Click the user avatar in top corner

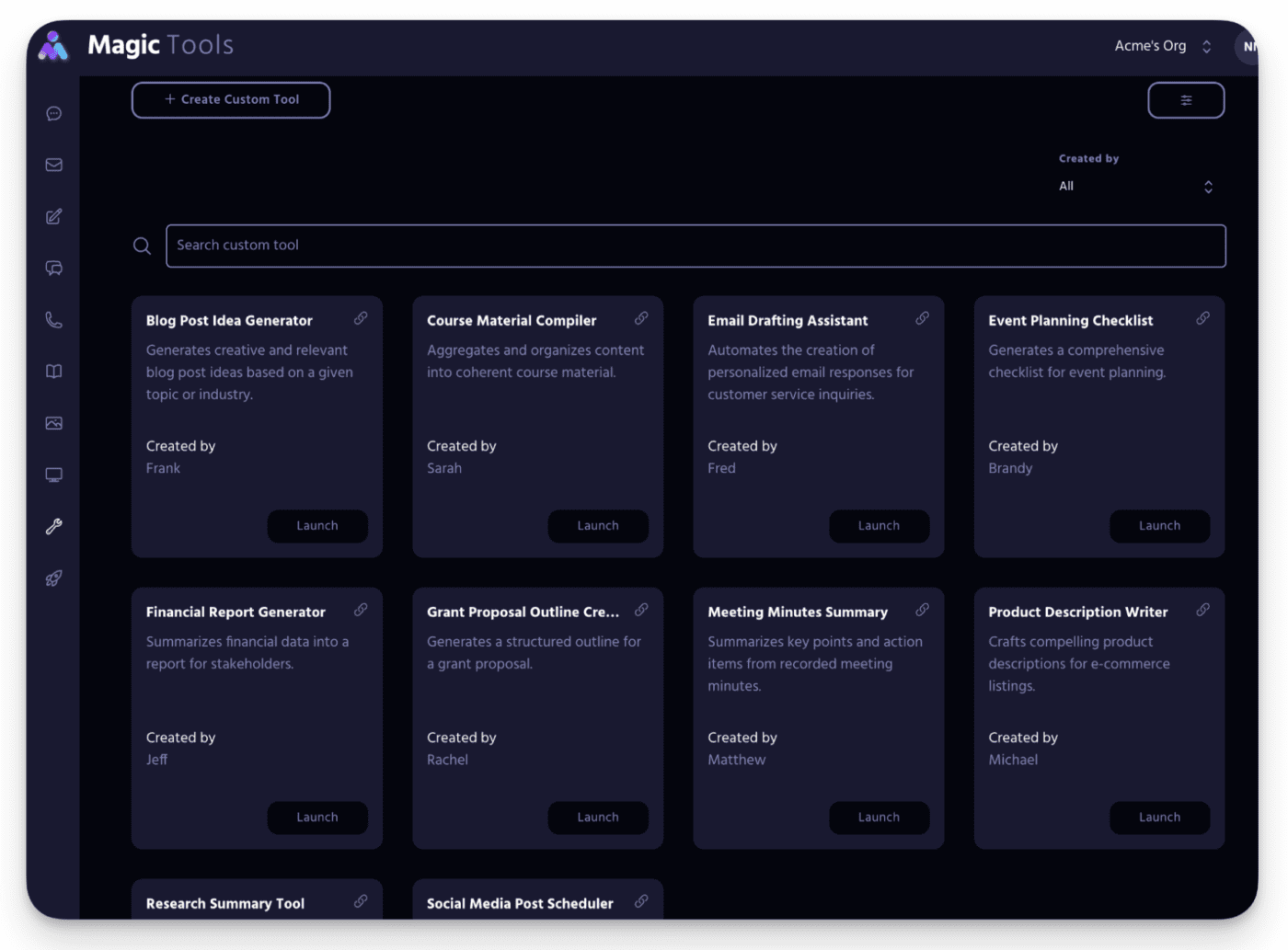[1248, 46]
